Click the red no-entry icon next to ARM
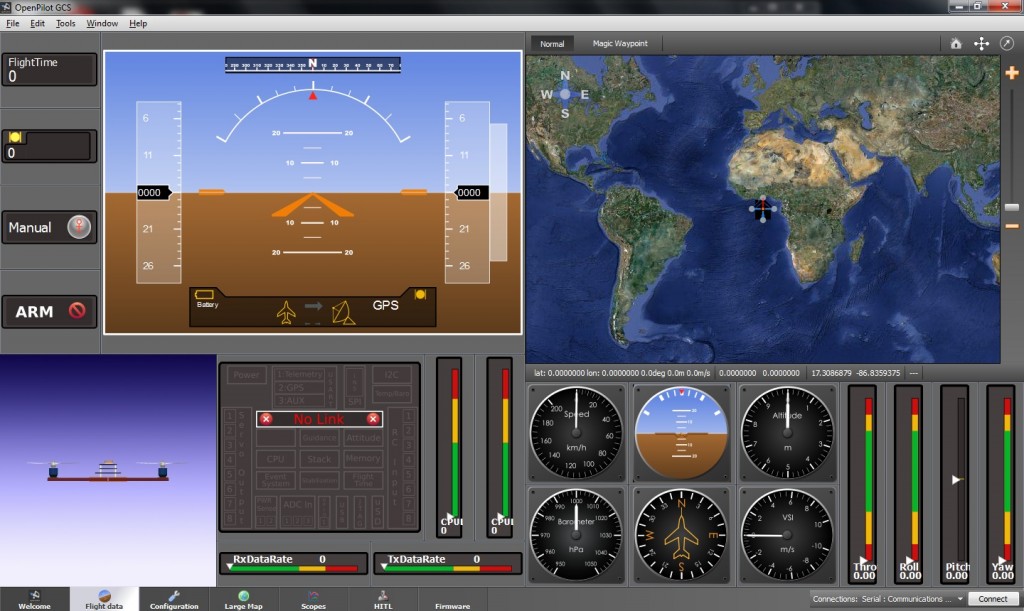Viewport: 1024px width, 611px height. point(77,311)
